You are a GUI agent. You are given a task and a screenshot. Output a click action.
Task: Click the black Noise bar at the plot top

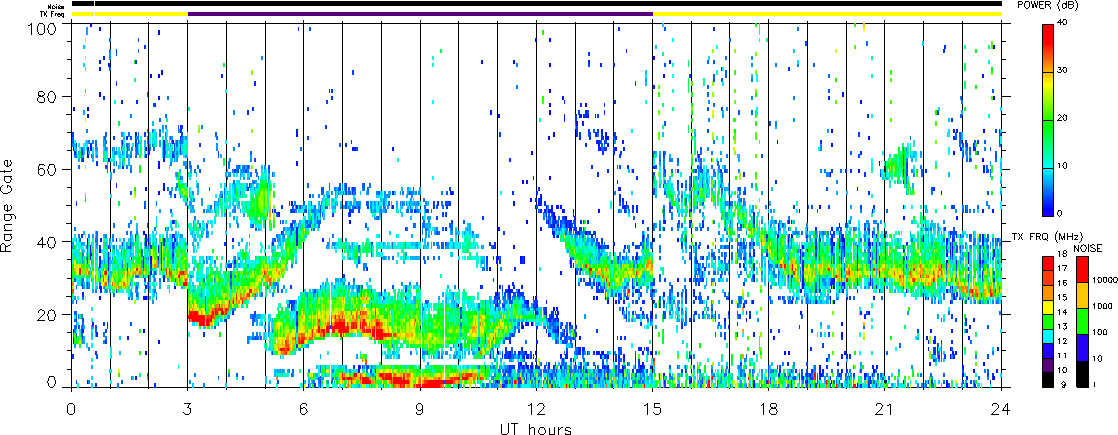[x=536, y=4]
